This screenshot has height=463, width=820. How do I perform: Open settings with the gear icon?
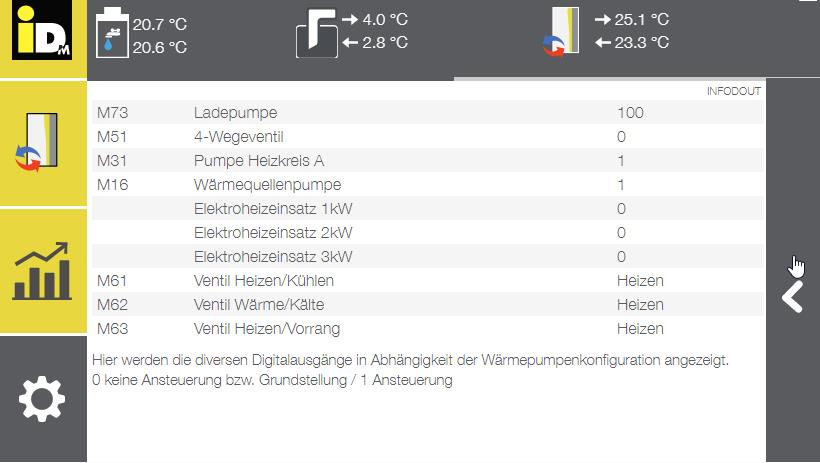42,399
